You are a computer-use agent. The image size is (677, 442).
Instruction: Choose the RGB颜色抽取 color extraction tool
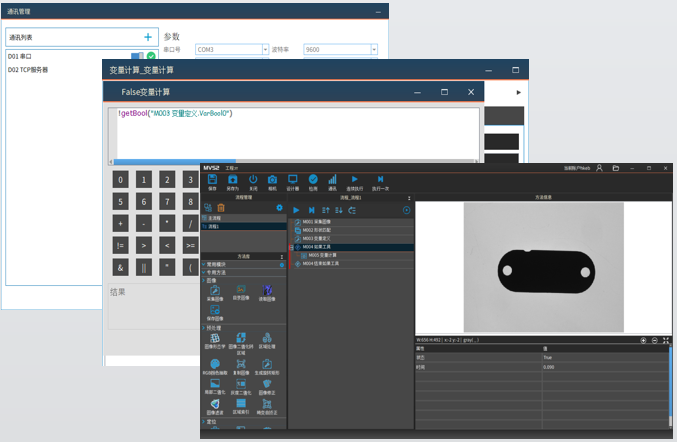tap(215, 366)
